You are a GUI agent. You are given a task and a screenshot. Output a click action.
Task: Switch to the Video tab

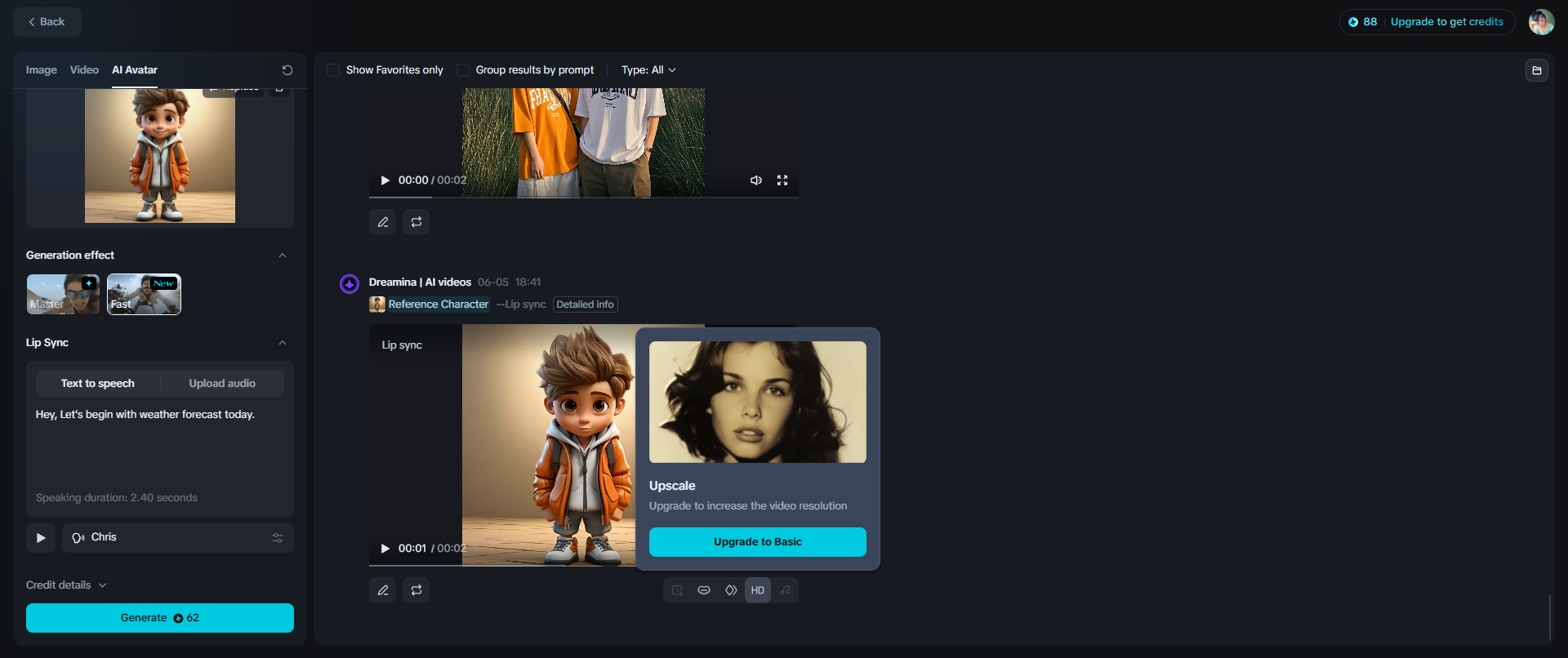click(x=84, y=70)
